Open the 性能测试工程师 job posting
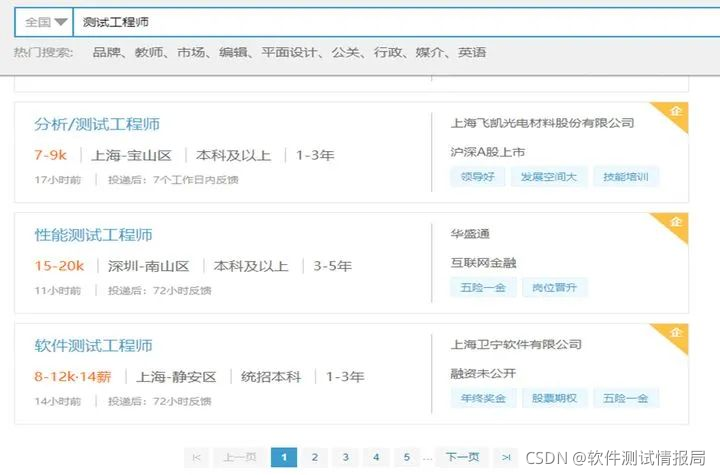The image size is (720, 475). (x=93, y=235)
